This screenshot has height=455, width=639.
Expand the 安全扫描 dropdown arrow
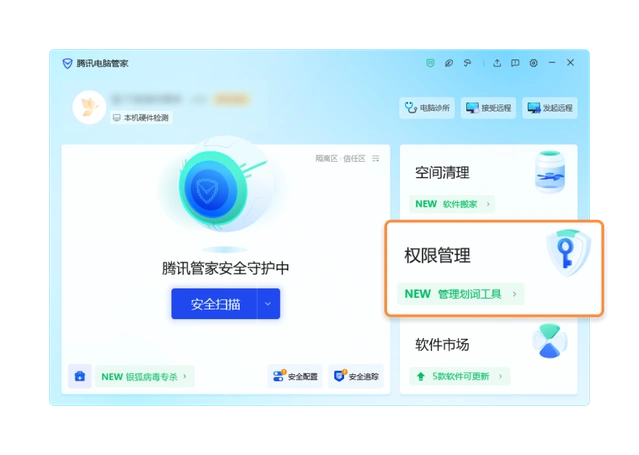[x=268, y=304]
